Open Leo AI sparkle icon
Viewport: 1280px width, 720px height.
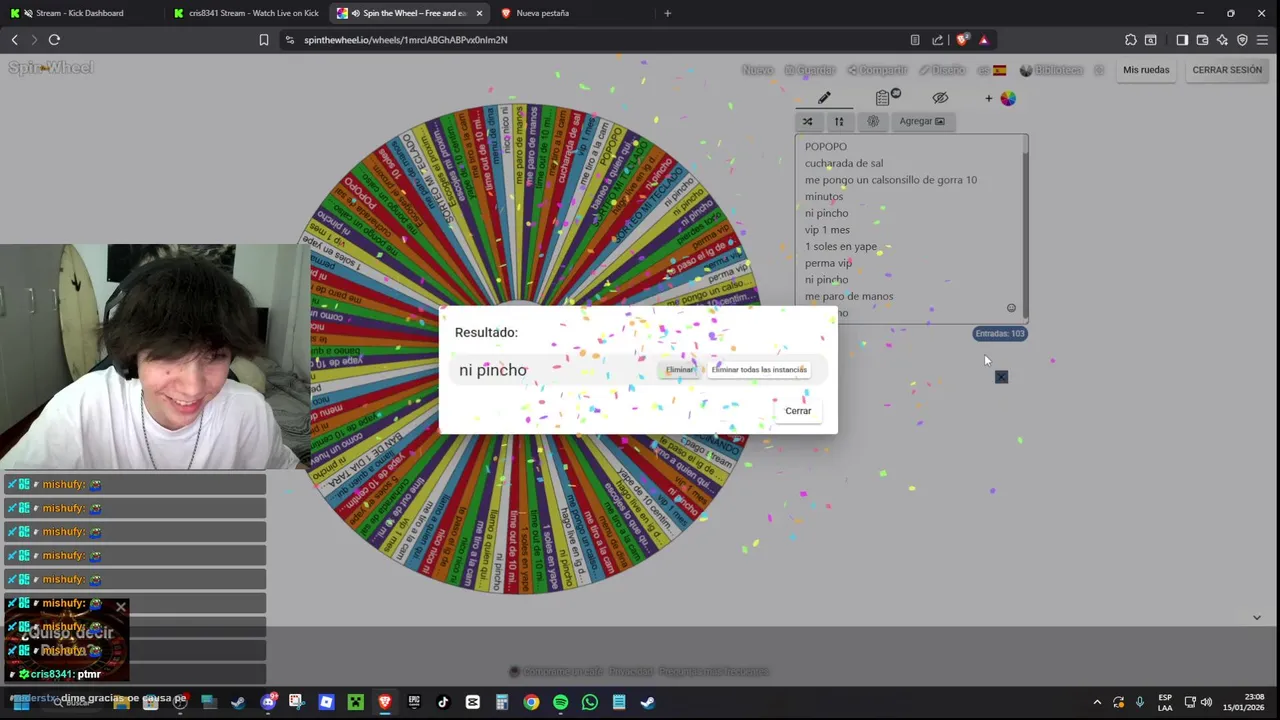pyautogui.click(x=1222, y=40)
